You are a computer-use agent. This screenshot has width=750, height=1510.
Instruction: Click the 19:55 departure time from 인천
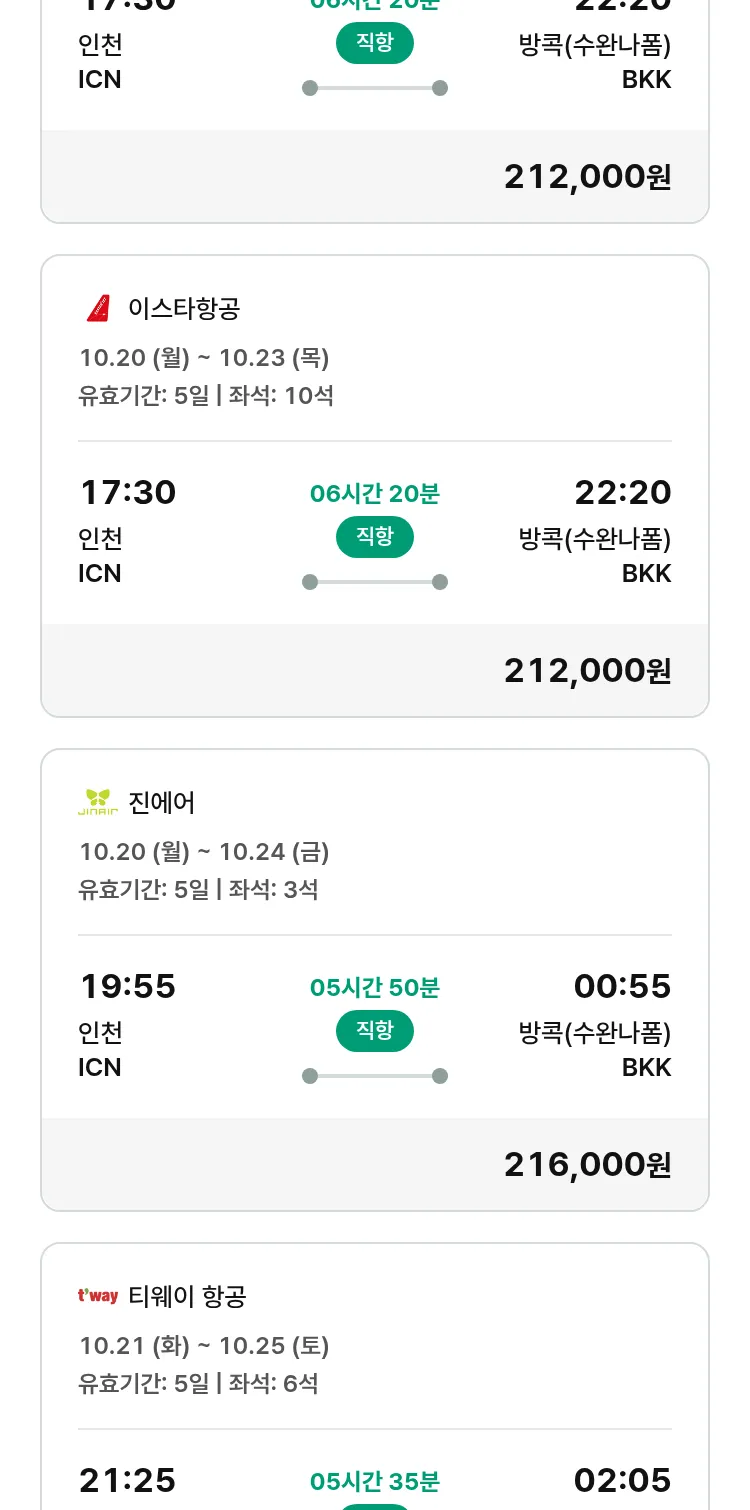[128, 986]
